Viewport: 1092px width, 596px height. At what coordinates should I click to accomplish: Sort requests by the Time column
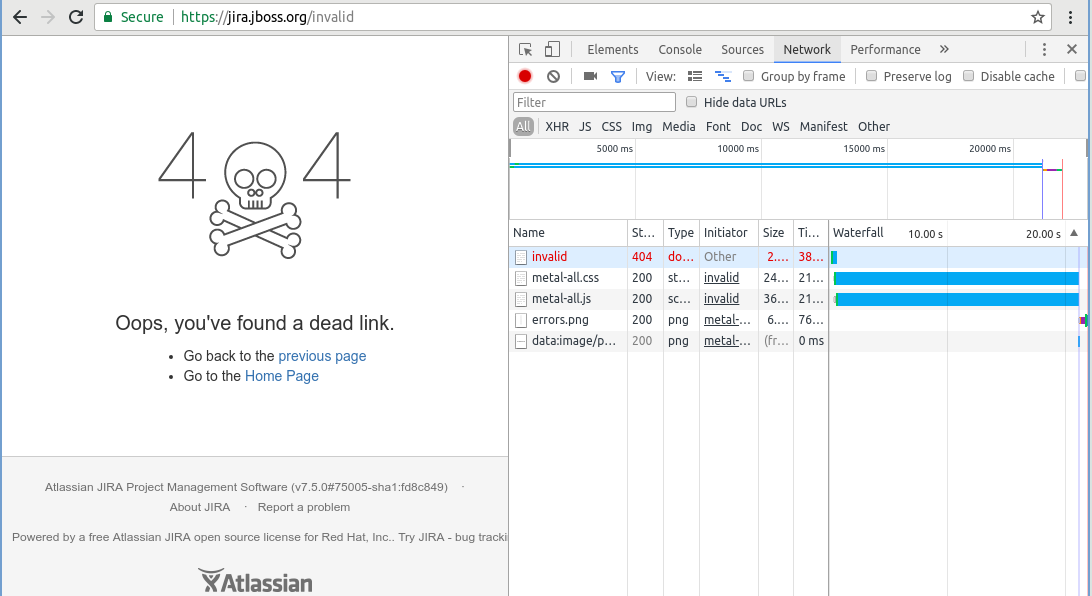pyautogui.click(x=809, y=233)
